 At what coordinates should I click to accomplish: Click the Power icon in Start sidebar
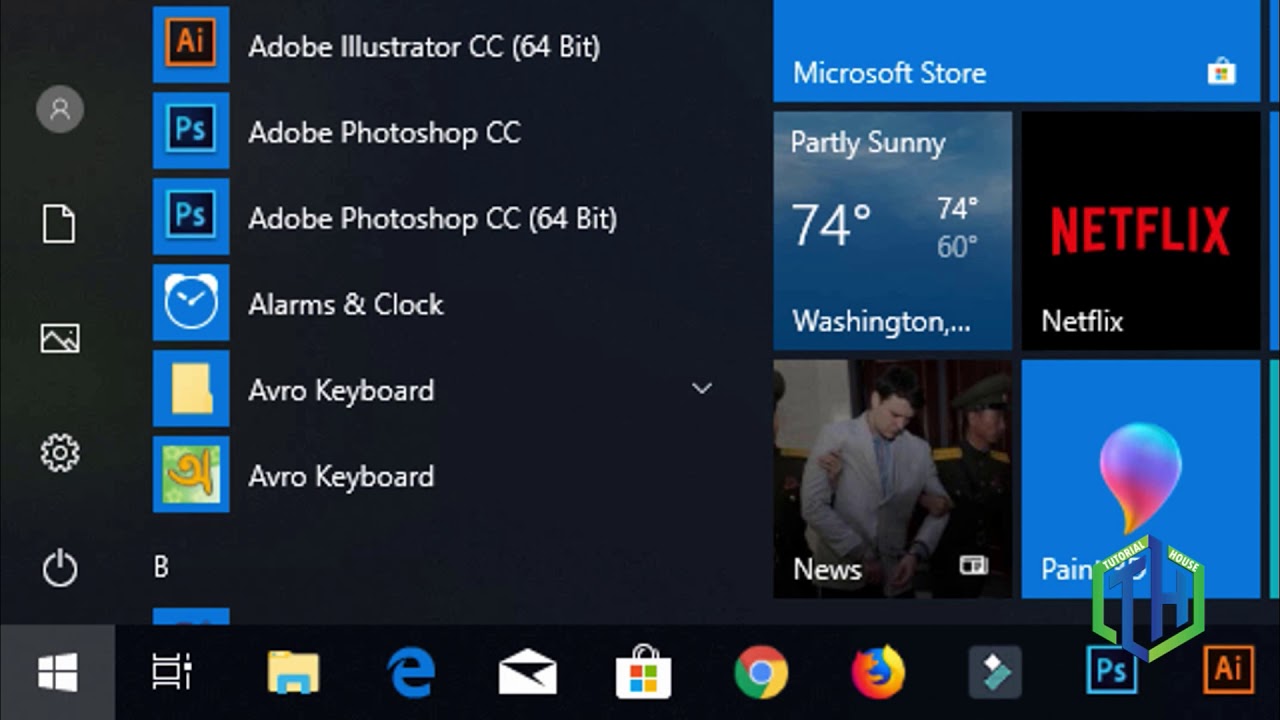[60, 568]
